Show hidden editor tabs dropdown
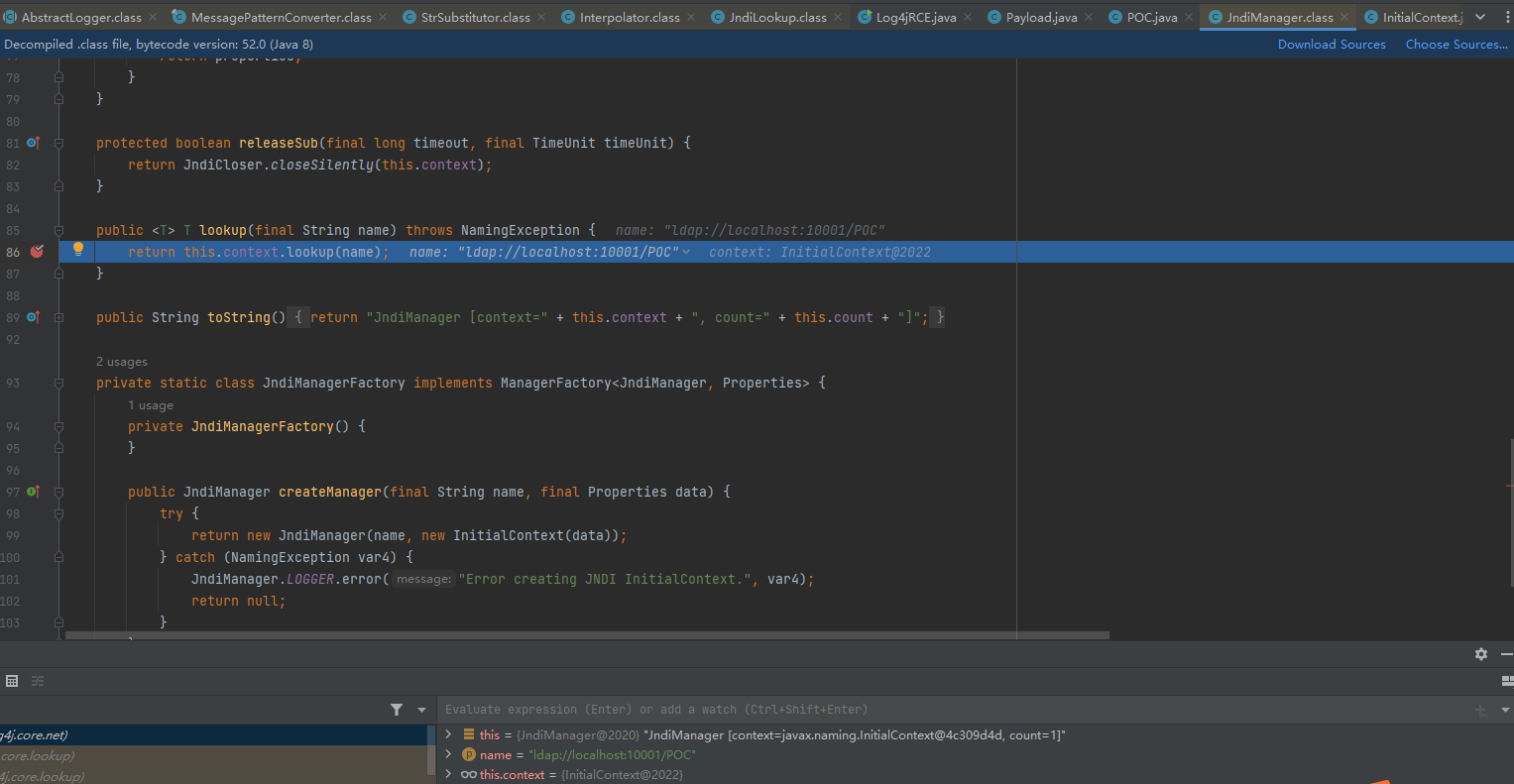The width and height of the screenshot is (1514, 784). (1480, 17)
